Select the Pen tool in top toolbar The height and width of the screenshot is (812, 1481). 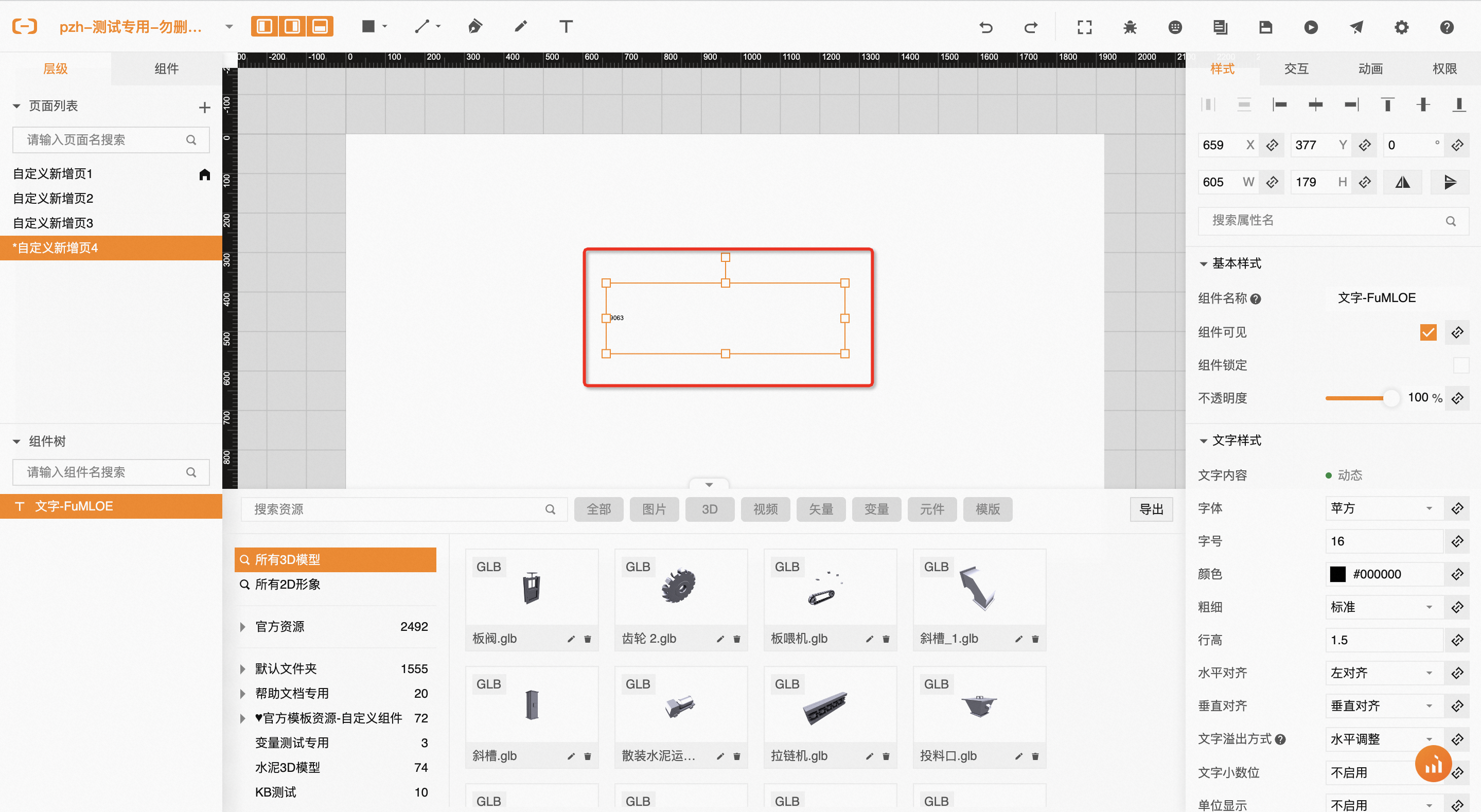tap(475, 26)
